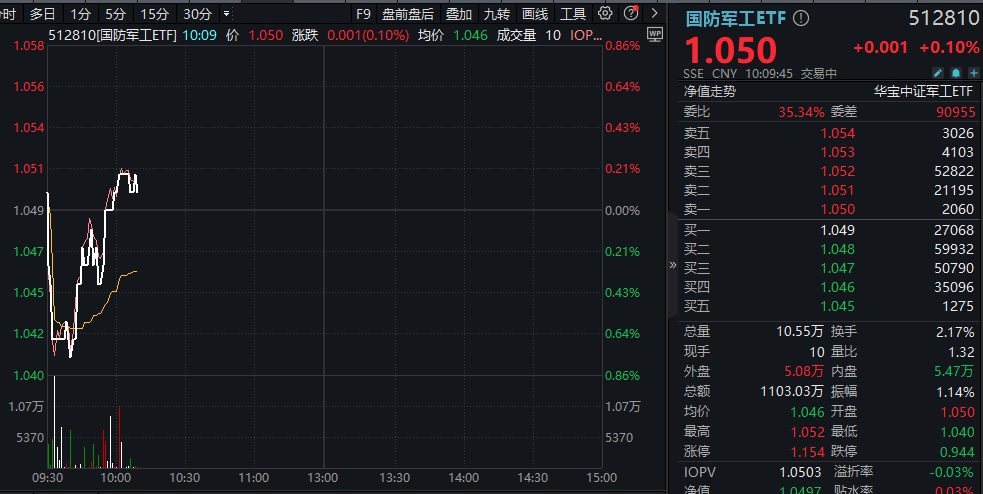
Task: Click 买一 price 1.049
Action: pyautogui.click(x=838, y=231)
